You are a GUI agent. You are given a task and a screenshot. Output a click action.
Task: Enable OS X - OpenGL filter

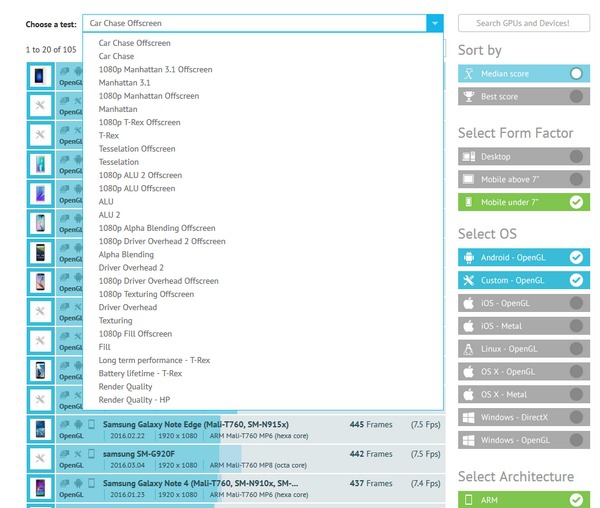click(523, 371)
